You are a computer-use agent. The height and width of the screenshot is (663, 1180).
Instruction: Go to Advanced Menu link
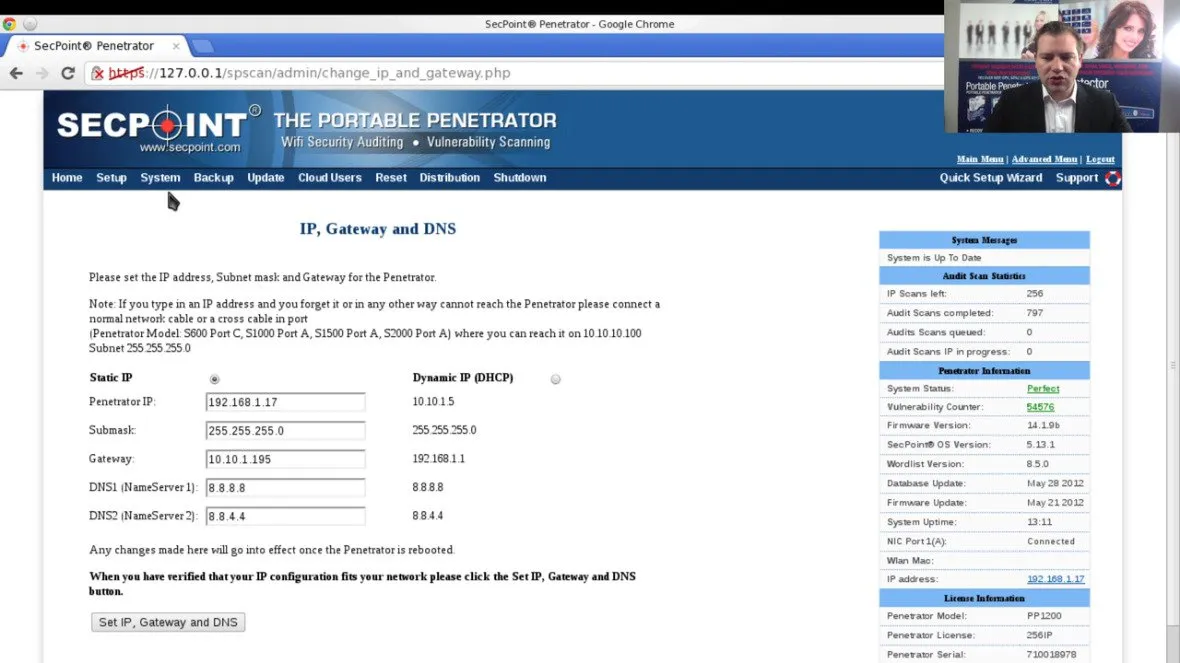1044,159
